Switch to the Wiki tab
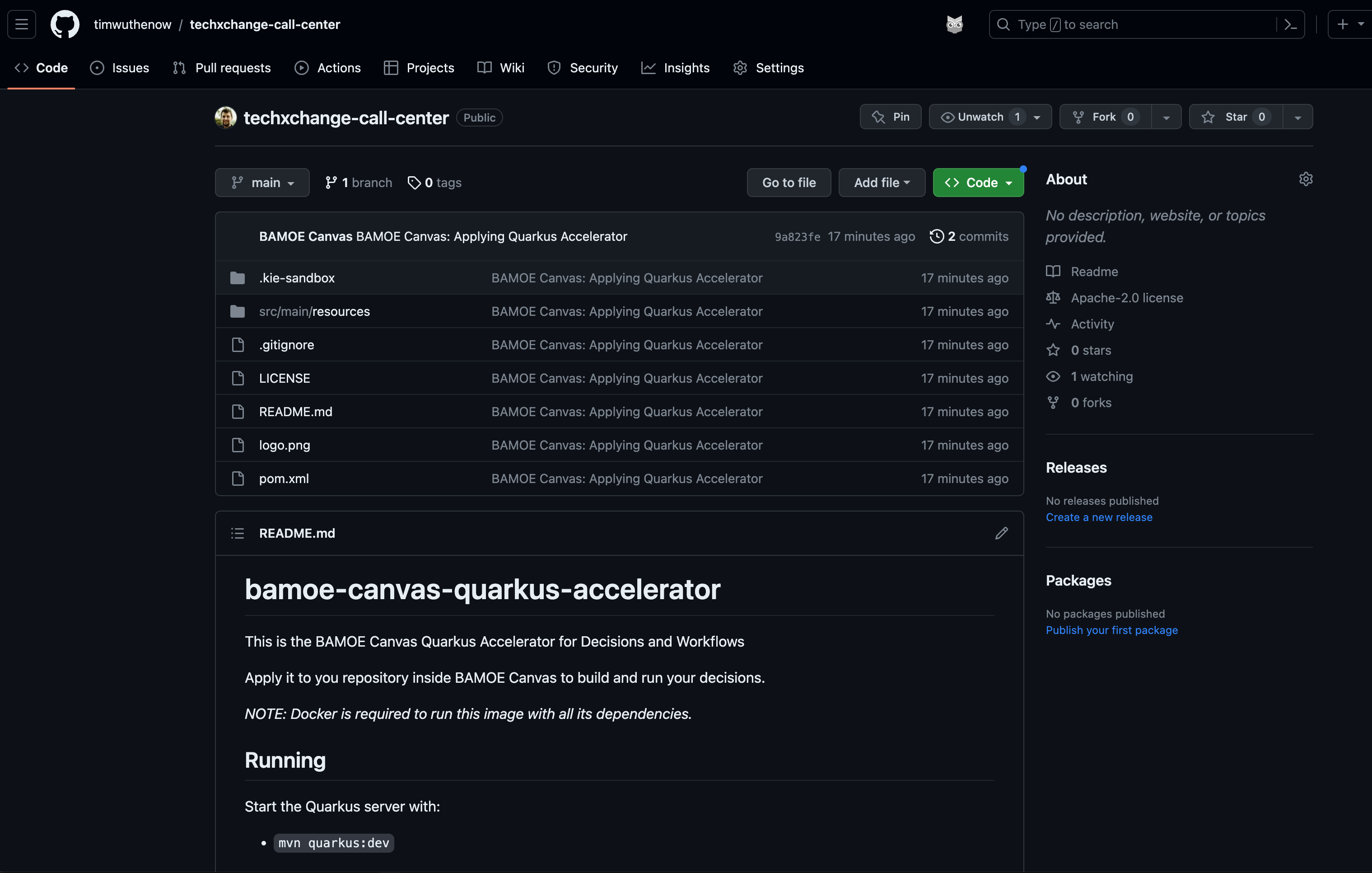The width and height of the screenshot is (1372, 873). point(501,68)
